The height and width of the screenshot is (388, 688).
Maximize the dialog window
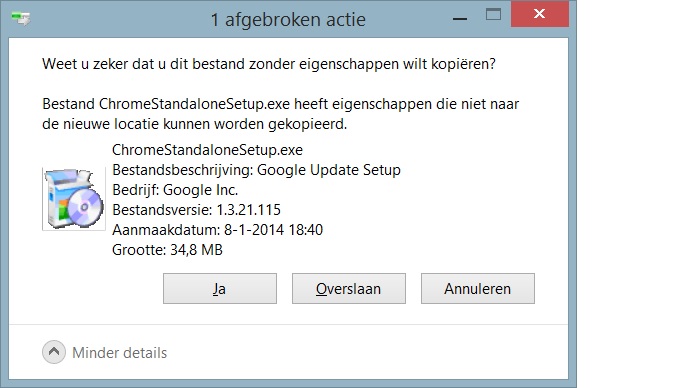tap(493, 15)
